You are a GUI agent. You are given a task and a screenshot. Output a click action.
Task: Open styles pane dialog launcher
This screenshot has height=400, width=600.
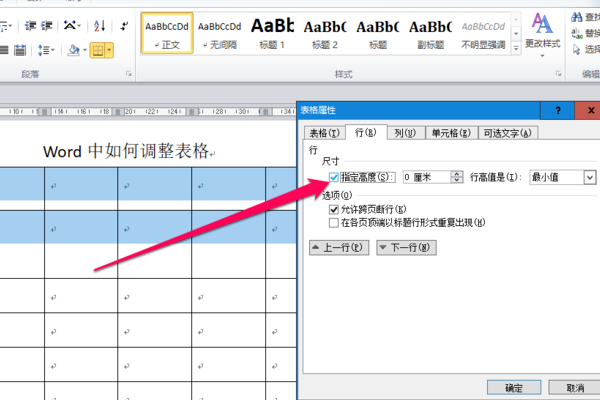(558, 73)
